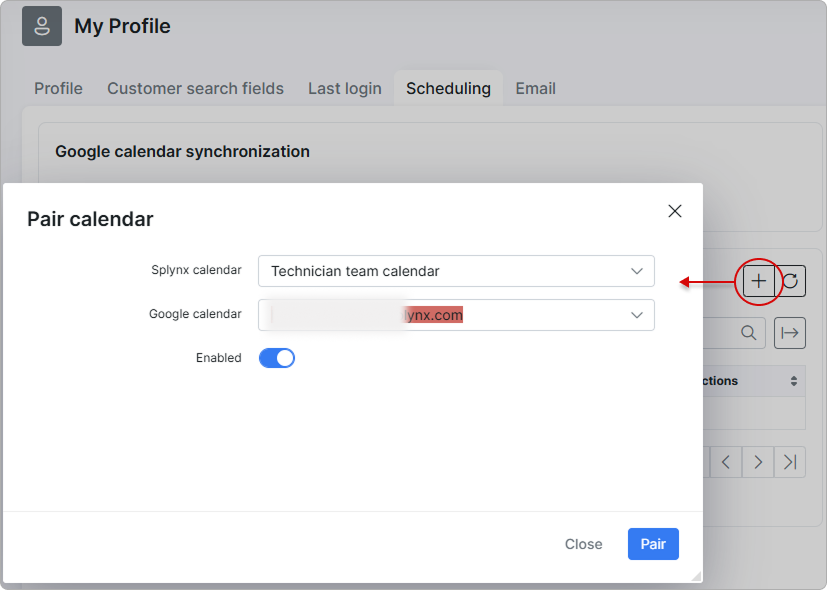Click the magnifier search icon in the table
The width and height of the screenshot is (827, 590).
748,333
